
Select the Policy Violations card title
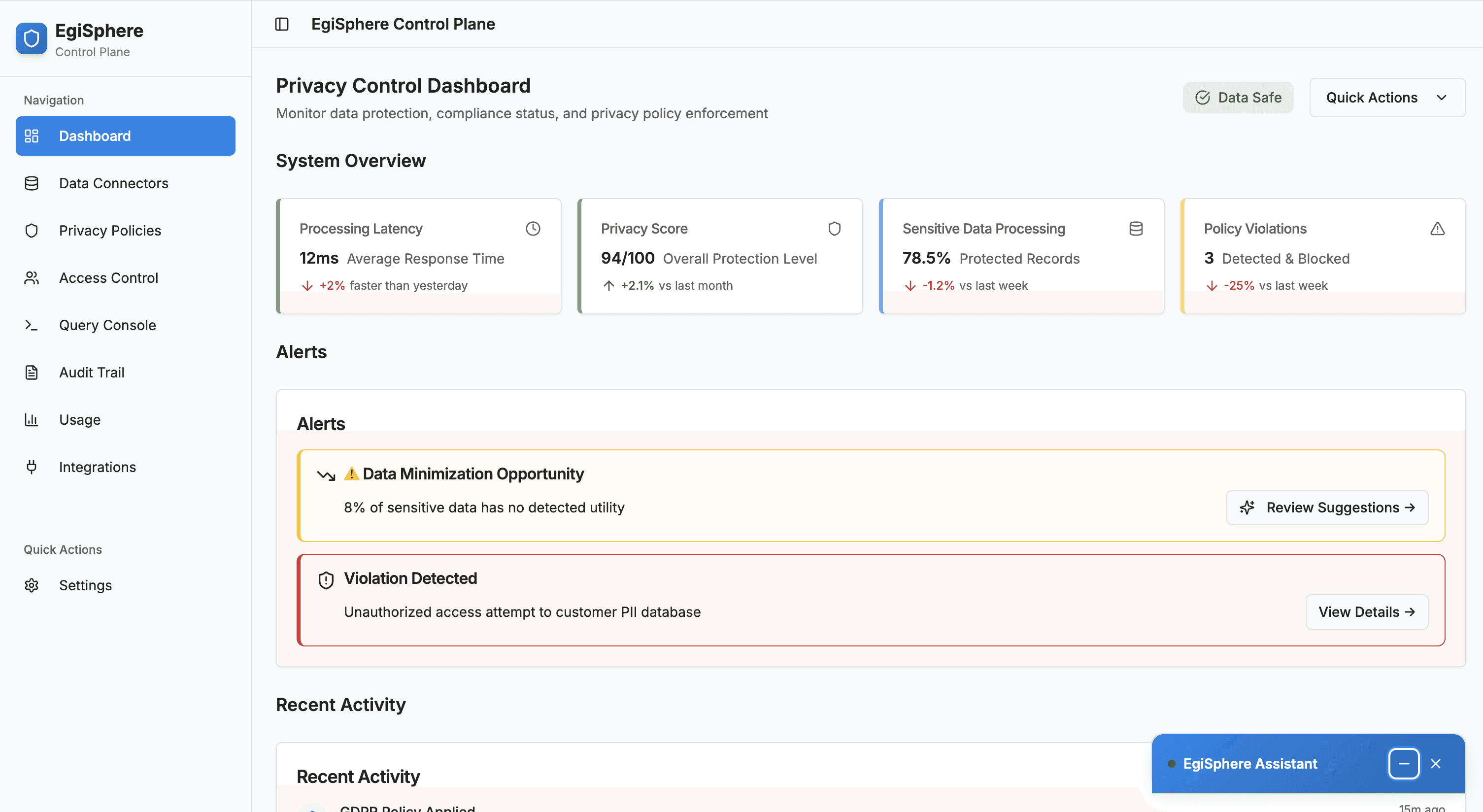pyautogui.click(x=1255, y=229)
